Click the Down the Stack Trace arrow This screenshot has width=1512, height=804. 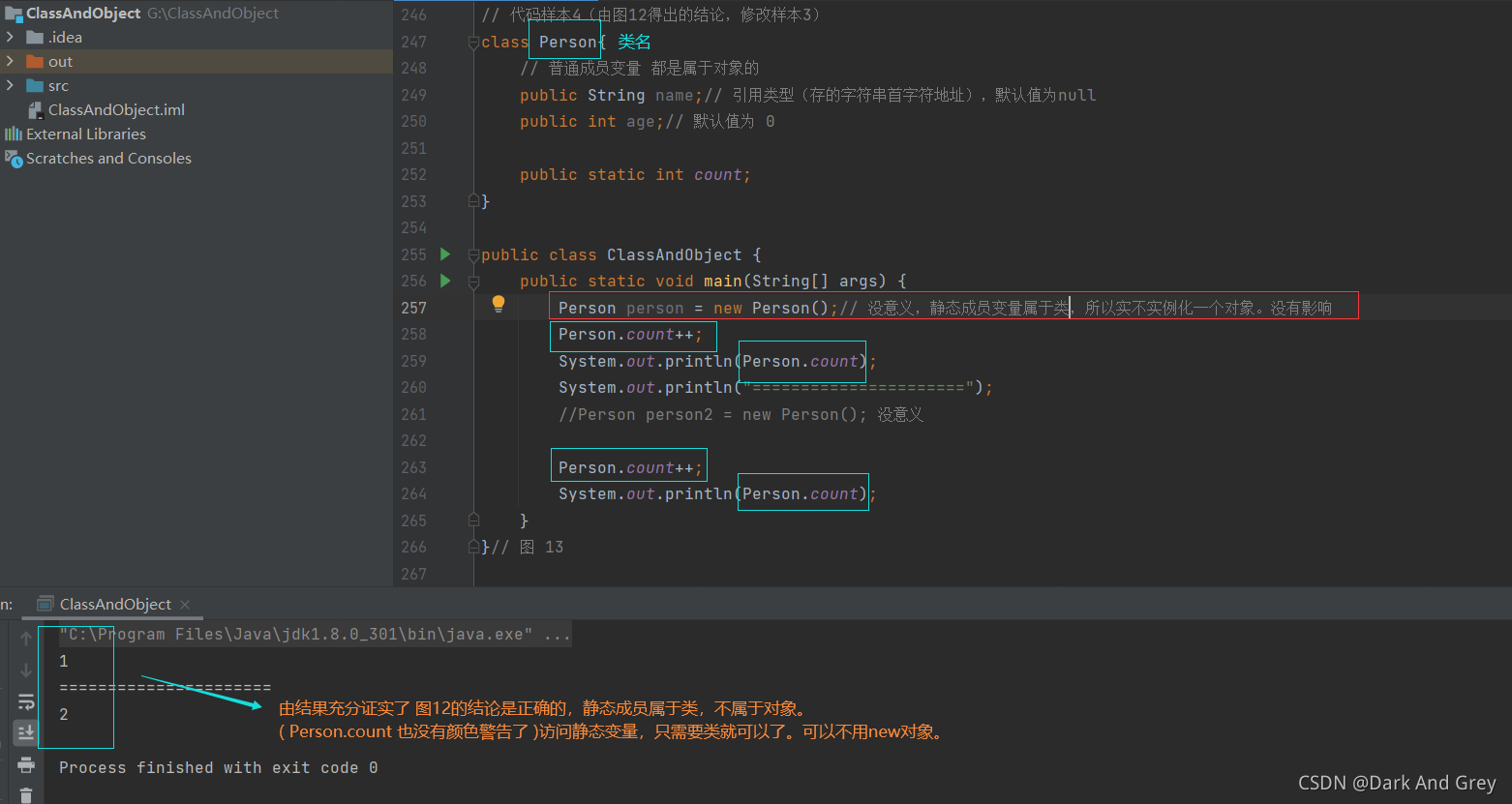pos(26,670)
